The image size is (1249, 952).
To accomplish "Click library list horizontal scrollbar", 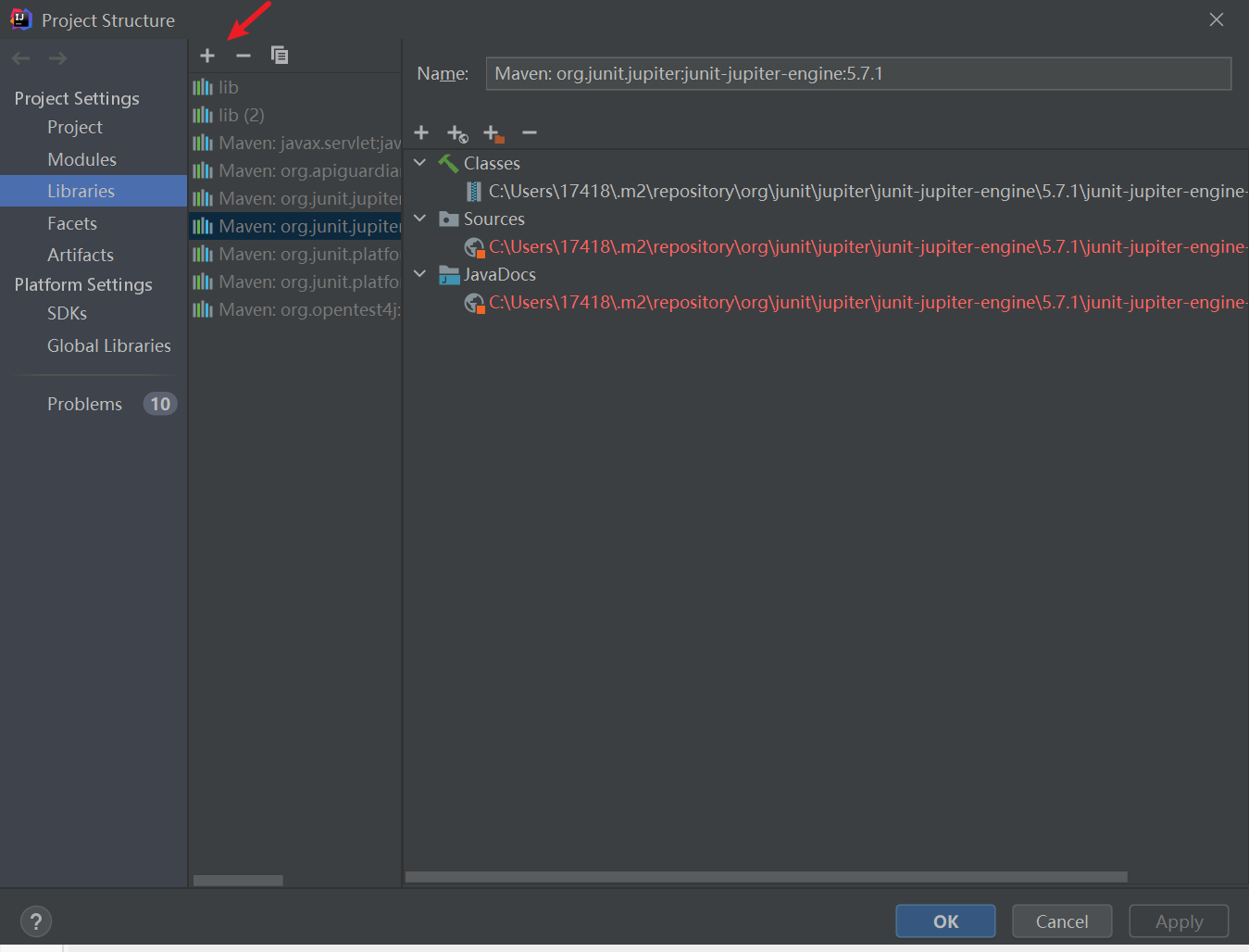I will tap(238, 881).
